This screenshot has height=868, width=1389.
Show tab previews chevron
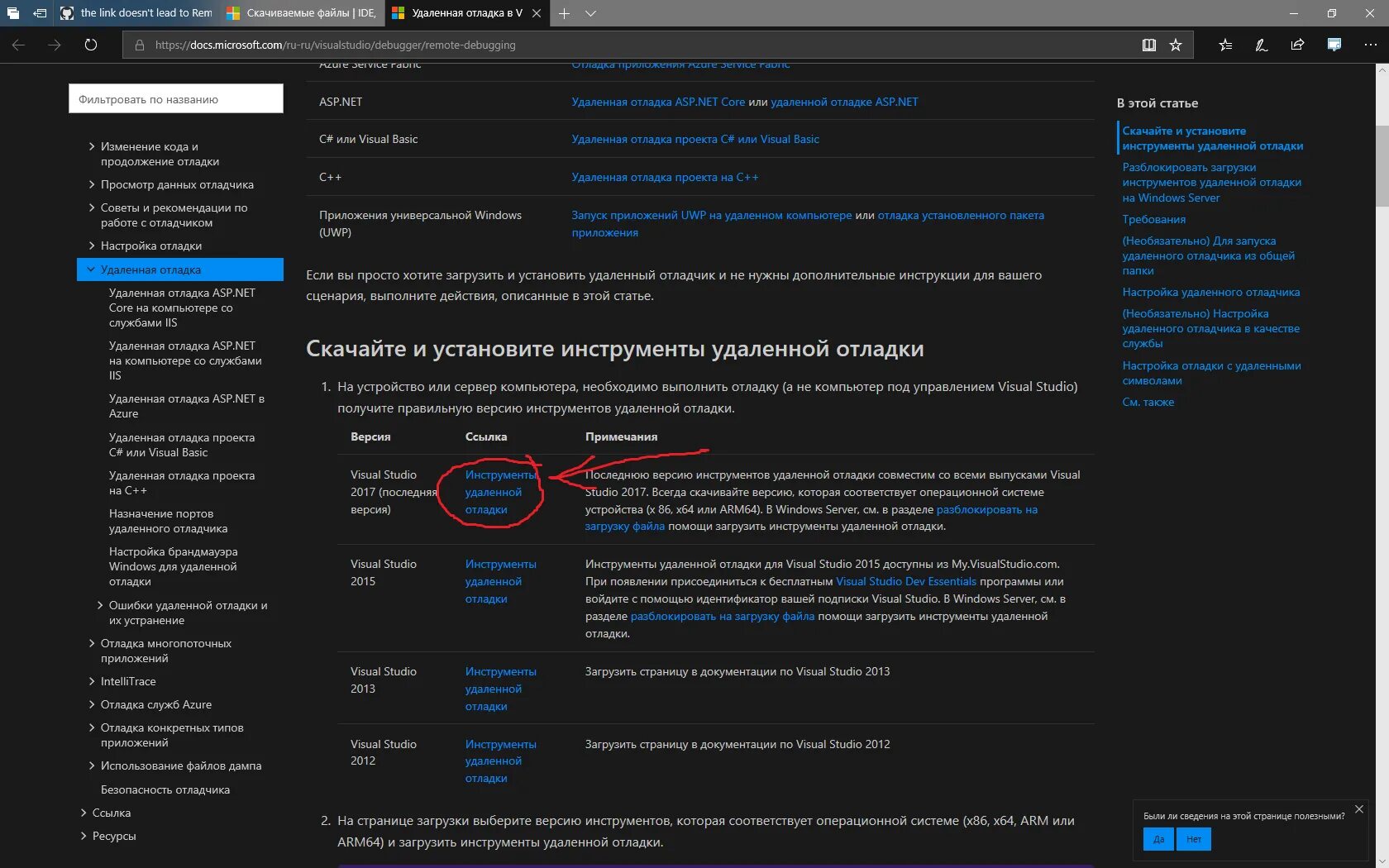[x=590, y=13]
